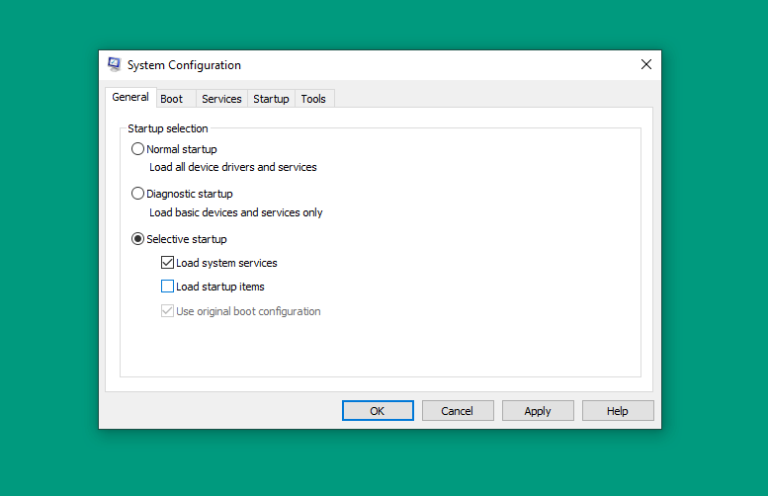Close the System Configuration dialog
This screenshot has width=768, height=496.
[x=646, y=65]
